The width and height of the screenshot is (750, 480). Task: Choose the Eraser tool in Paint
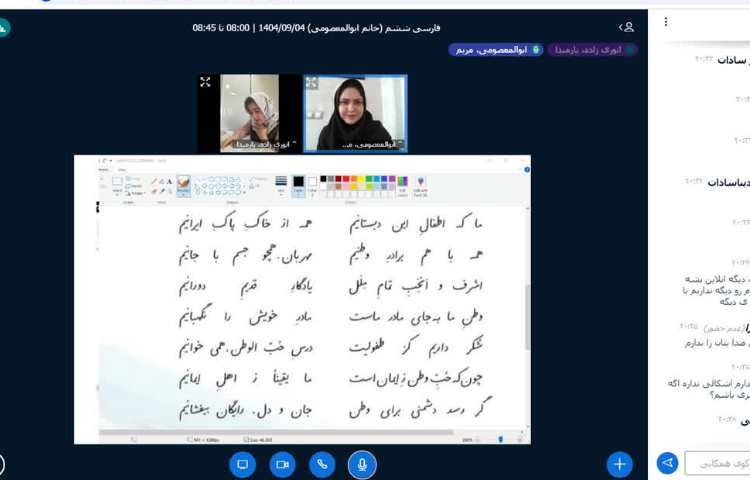tap(154, 191)
